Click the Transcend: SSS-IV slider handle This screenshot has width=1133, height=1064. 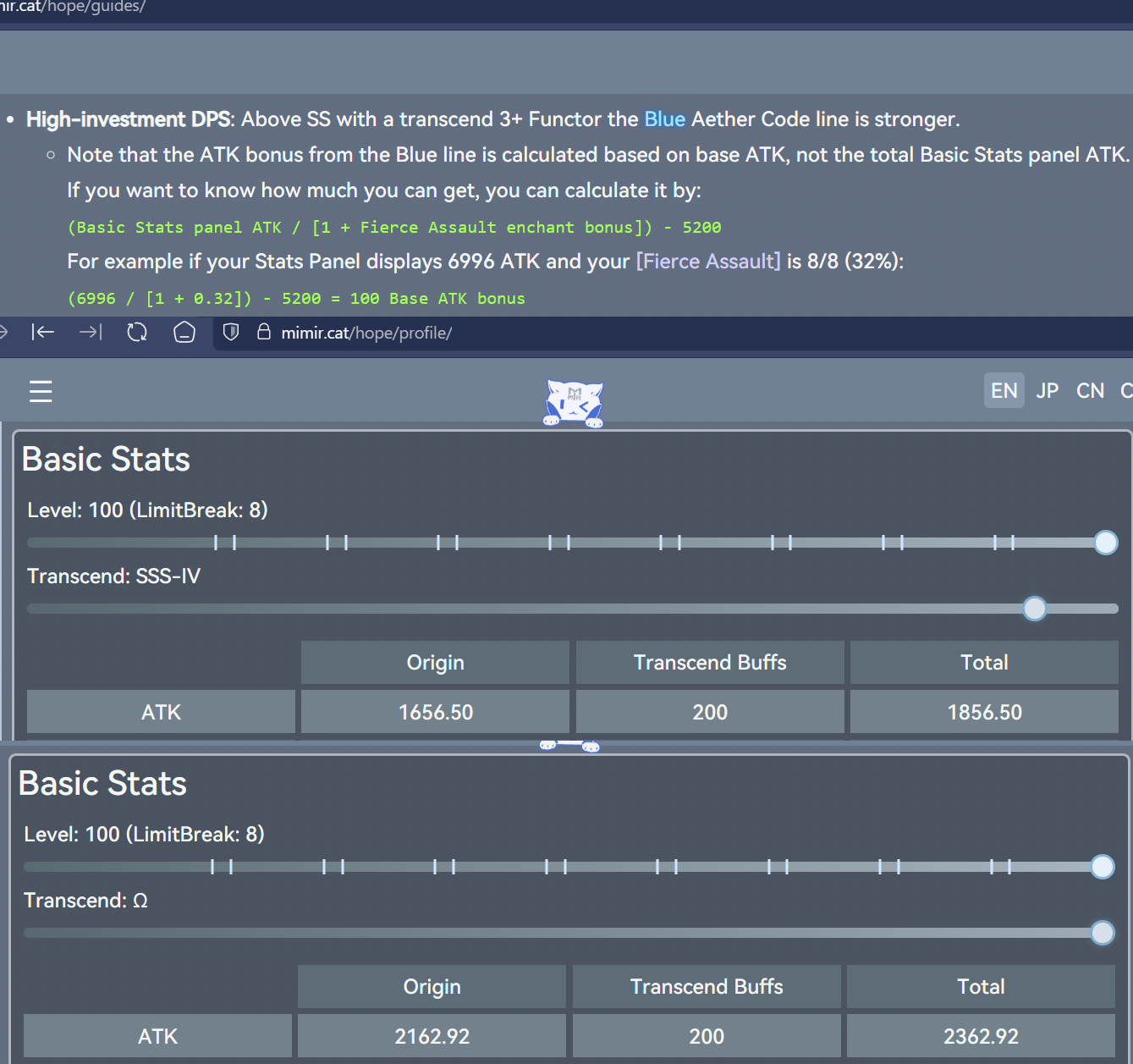[x=1034, y=609]
